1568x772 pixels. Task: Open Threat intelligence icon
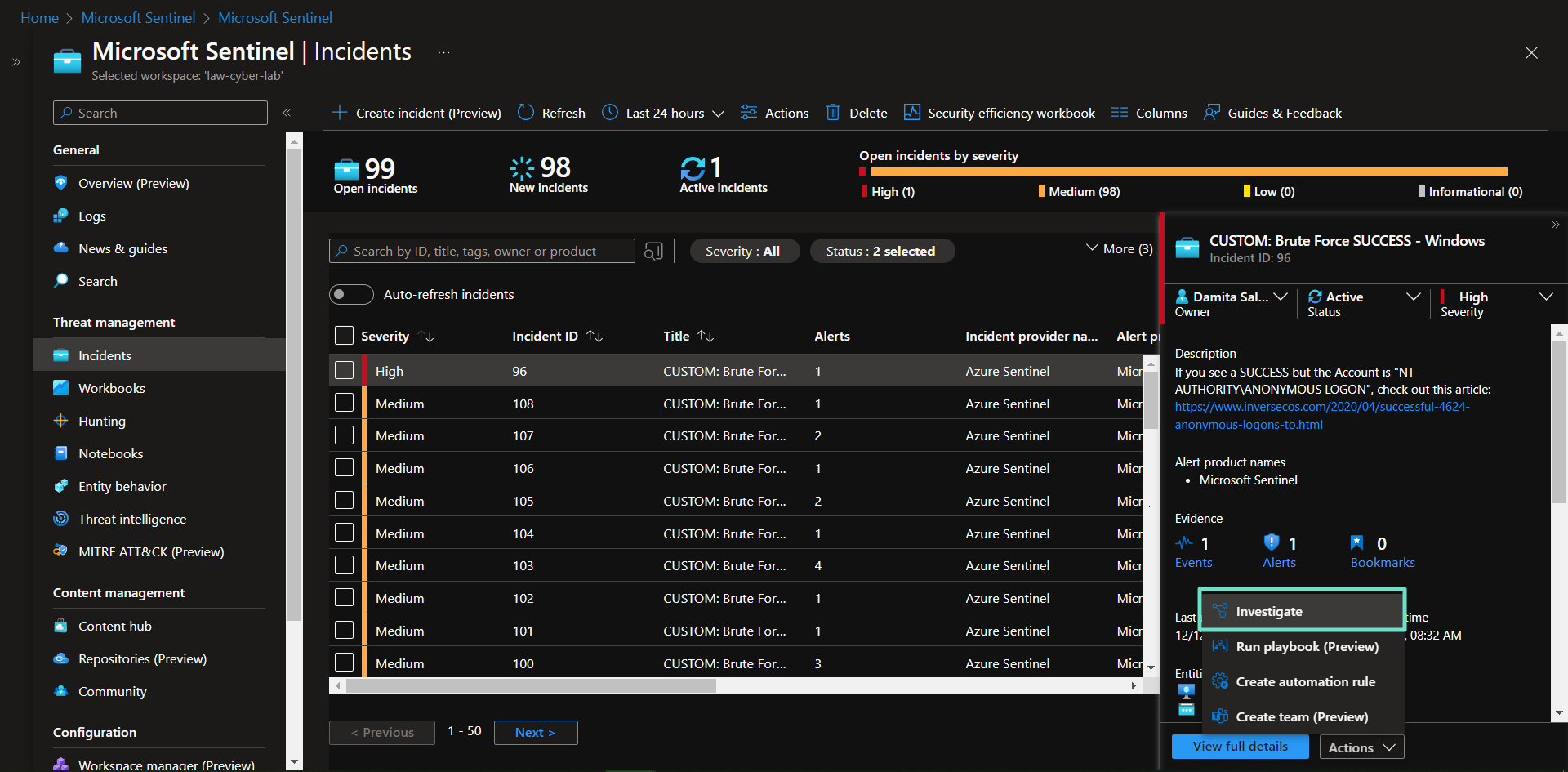click(x=61, y=519)
